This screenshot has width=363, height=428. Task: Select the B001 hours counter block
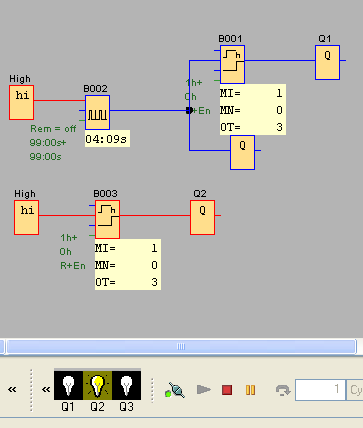[232, 64]
